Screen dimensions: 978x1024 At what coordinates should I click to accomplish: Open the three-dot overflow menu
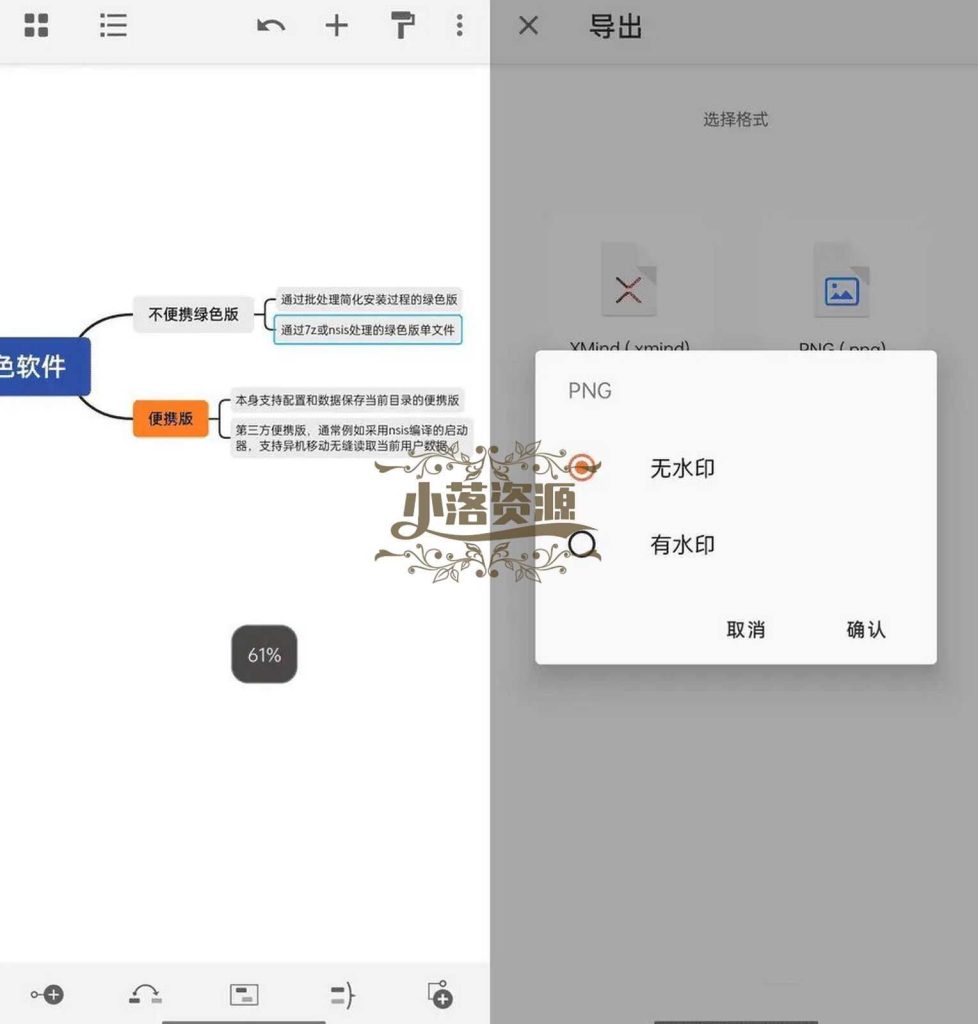[x=460, y=25]
